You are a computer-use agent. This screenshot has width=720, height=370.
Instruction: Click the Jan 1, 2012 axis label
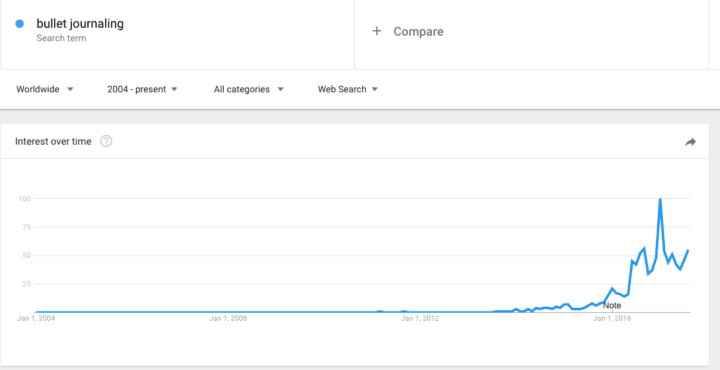point(420,318)
